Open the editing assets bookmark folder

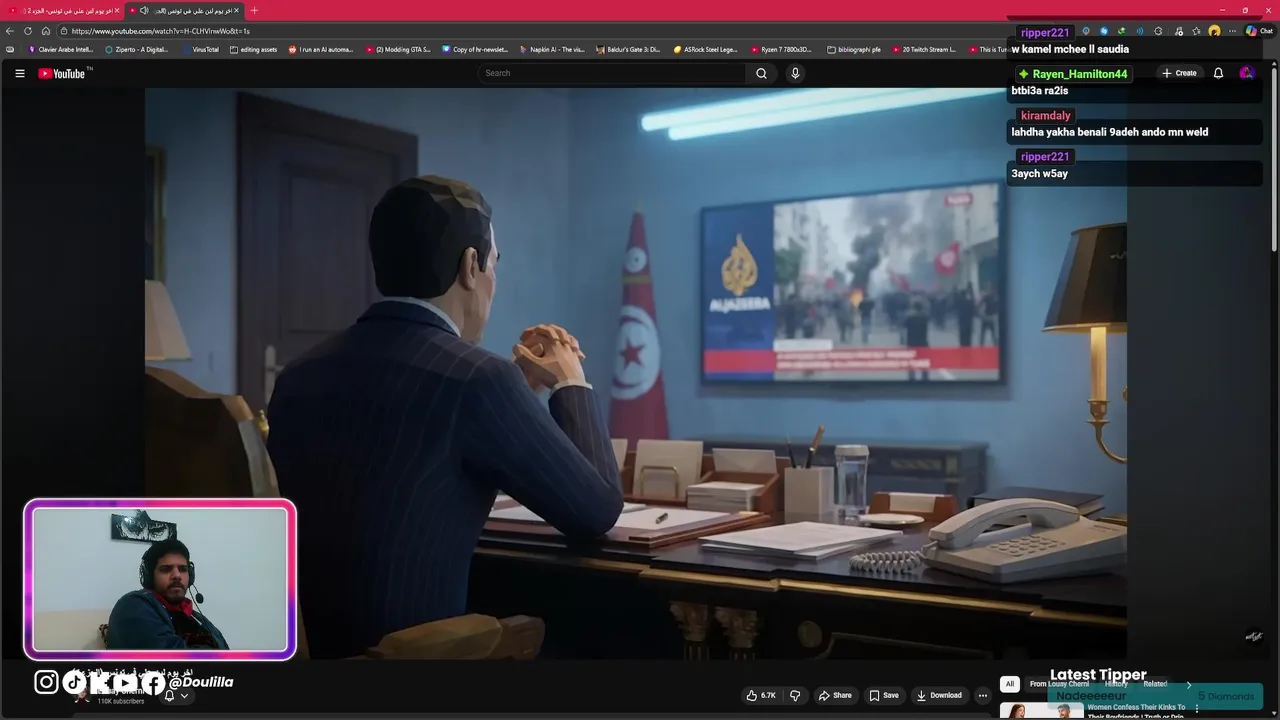point(254,49)
